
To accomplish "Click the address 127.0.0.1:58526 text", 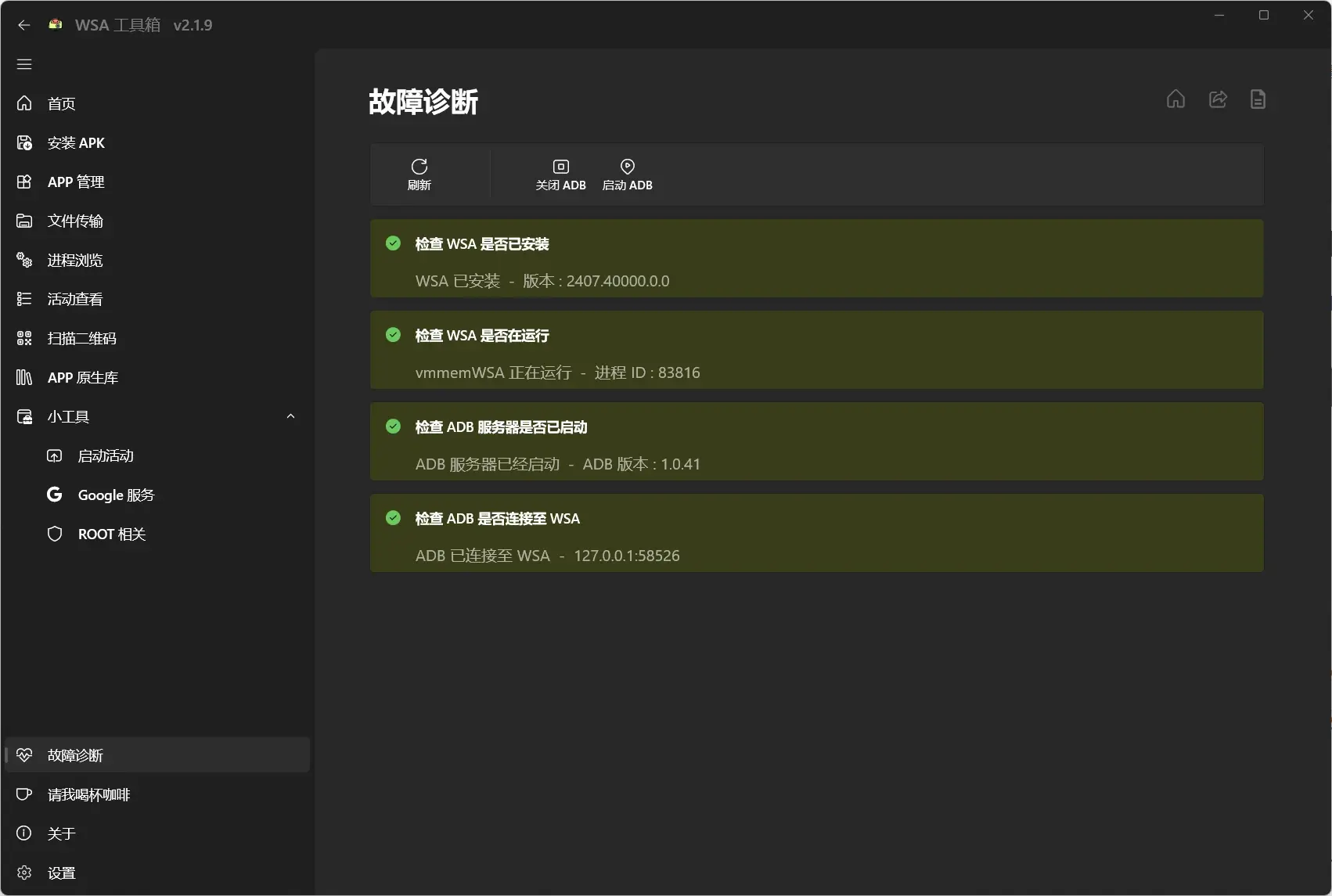I will pyautogui.click(x=627, y=556).
